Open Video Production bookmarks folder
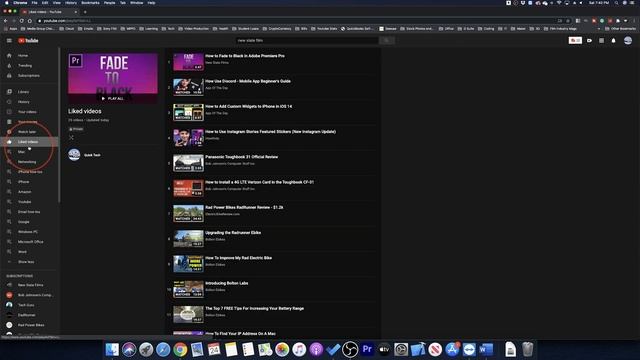Screen dimensions: 640x360 point(193,29)
